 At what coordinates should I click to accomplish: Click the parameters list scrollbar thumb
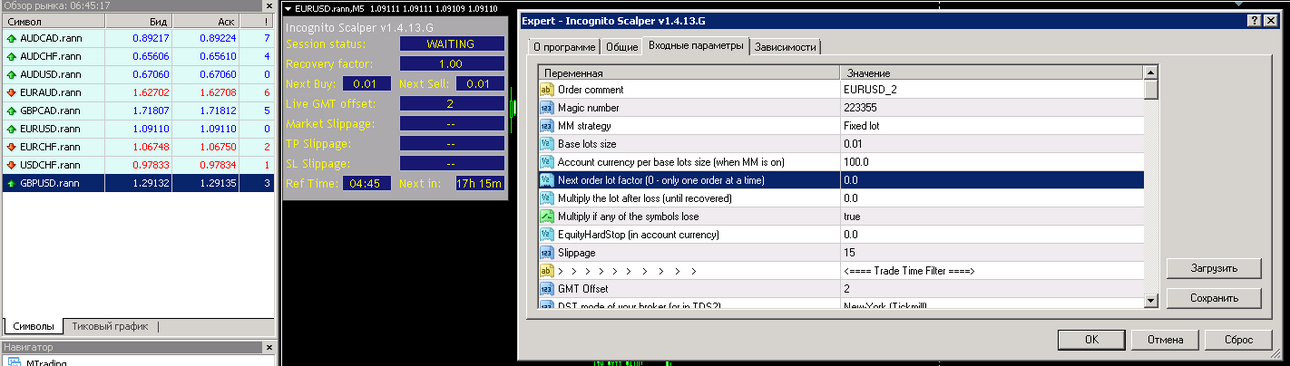point(1151,89)
